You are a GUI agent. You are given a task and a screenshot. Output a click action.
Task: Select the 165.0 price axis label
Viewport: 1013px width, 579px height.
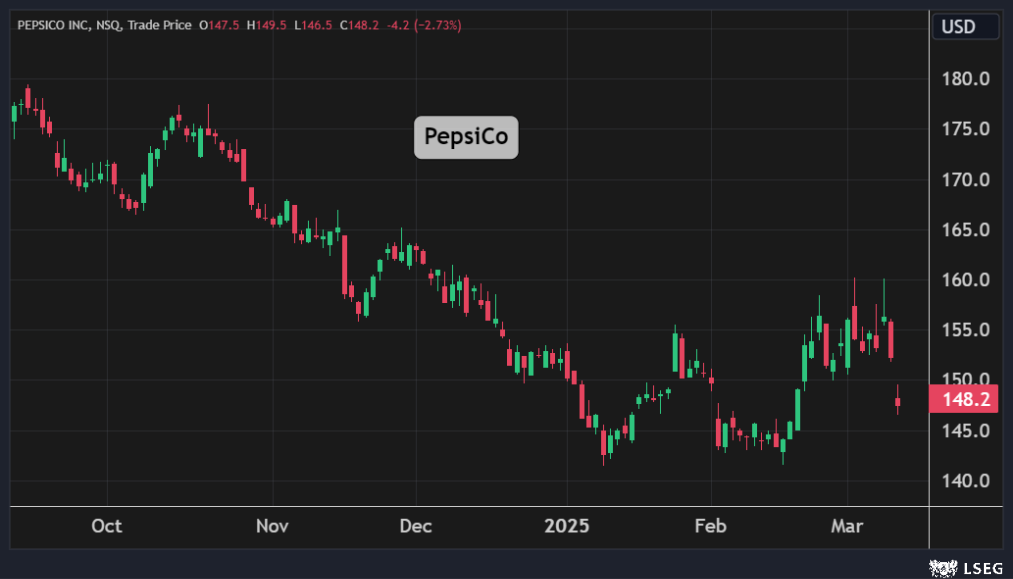tap(965, 230)
